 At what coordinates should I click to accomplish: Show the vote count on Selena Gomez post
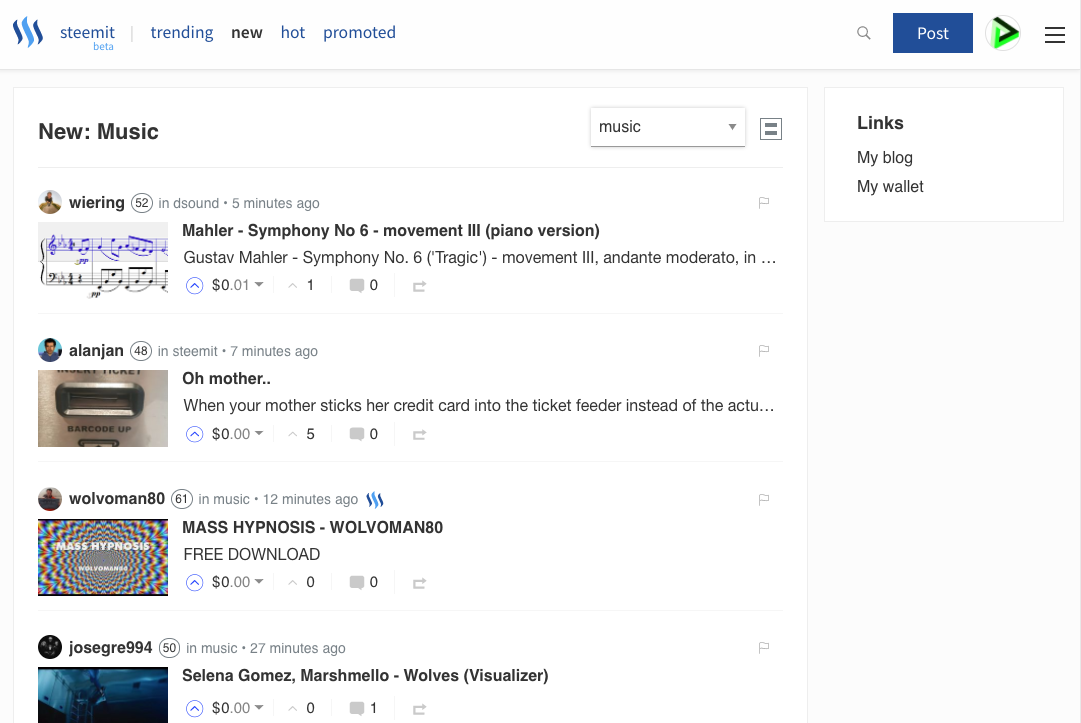click(302, 708)
